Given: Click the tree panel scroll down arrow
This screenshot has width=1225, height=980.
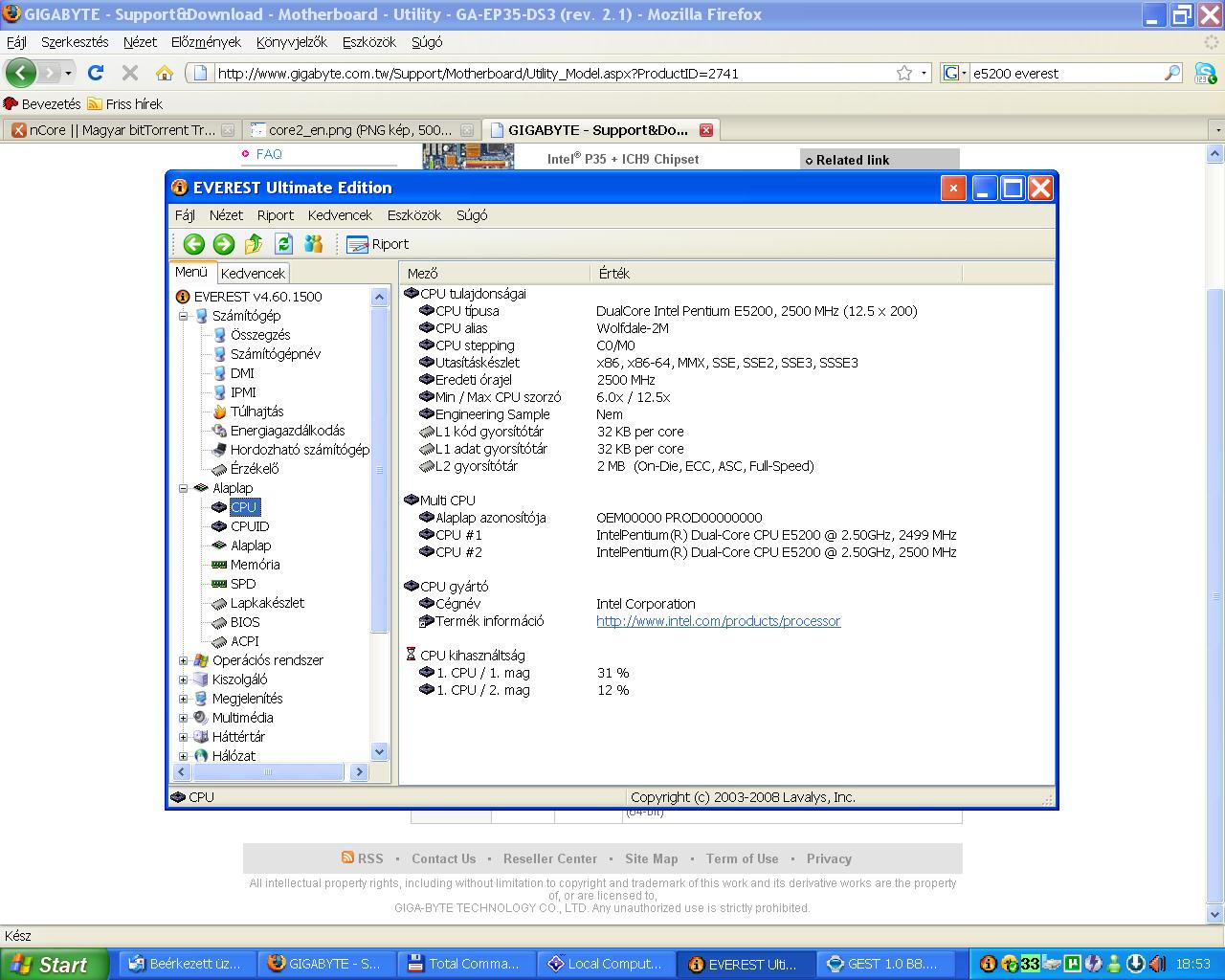Looking at the screenshot, I should (379, 752).
